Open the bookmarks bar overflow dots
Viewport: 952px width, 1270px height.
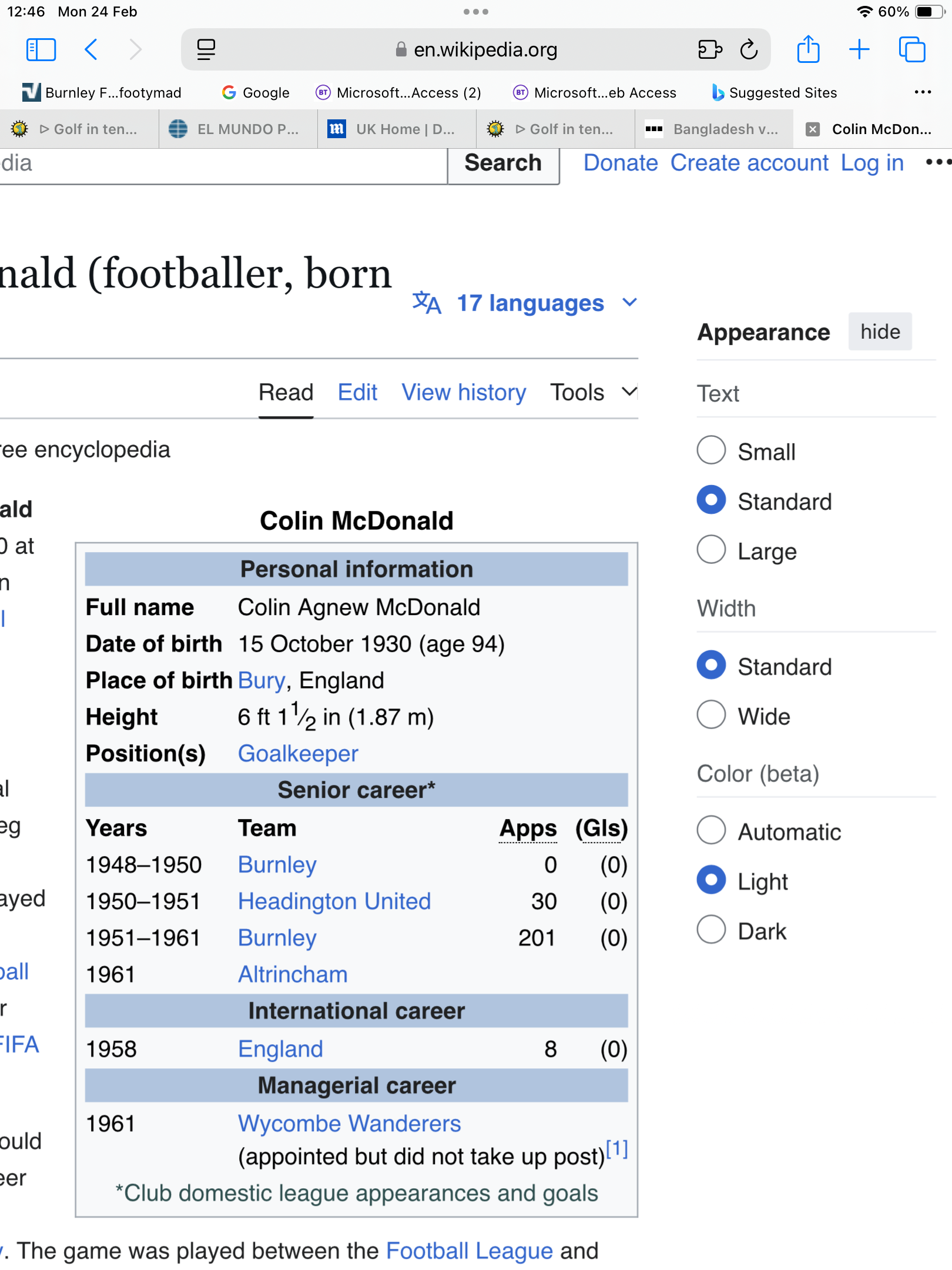tap(923, 92)
